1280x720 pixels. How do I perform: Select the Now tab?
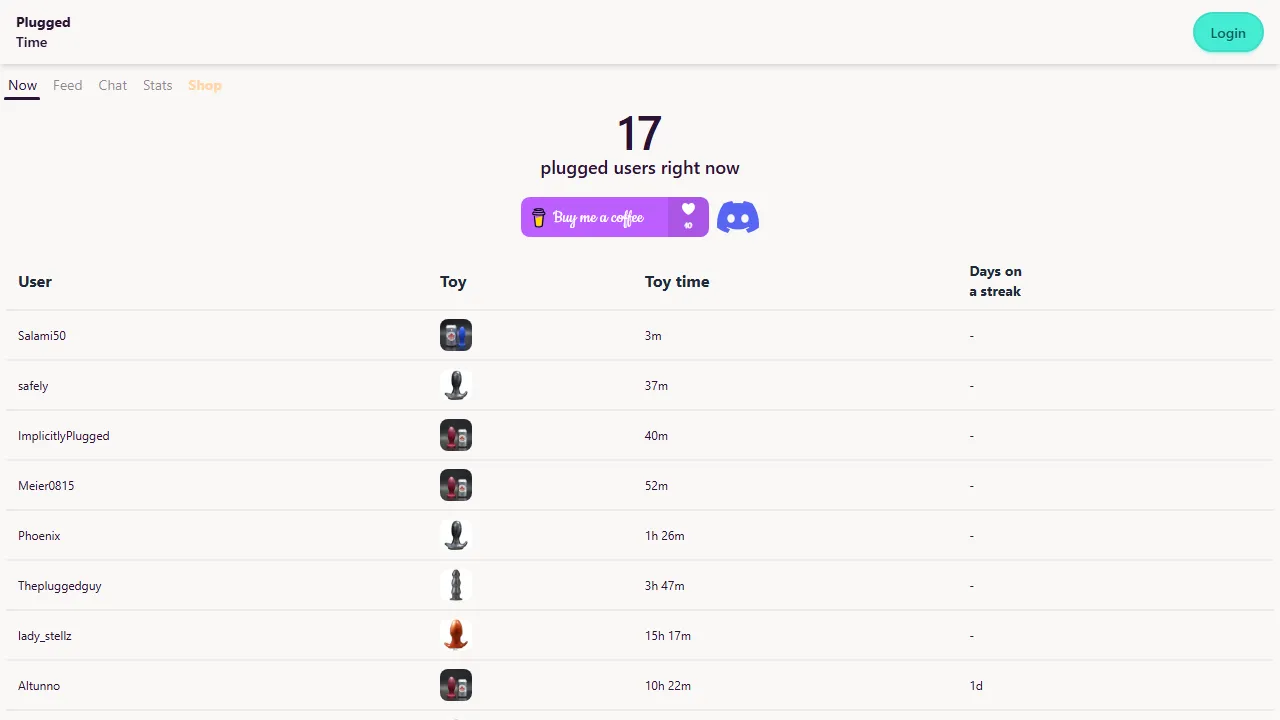pos(22,85)
